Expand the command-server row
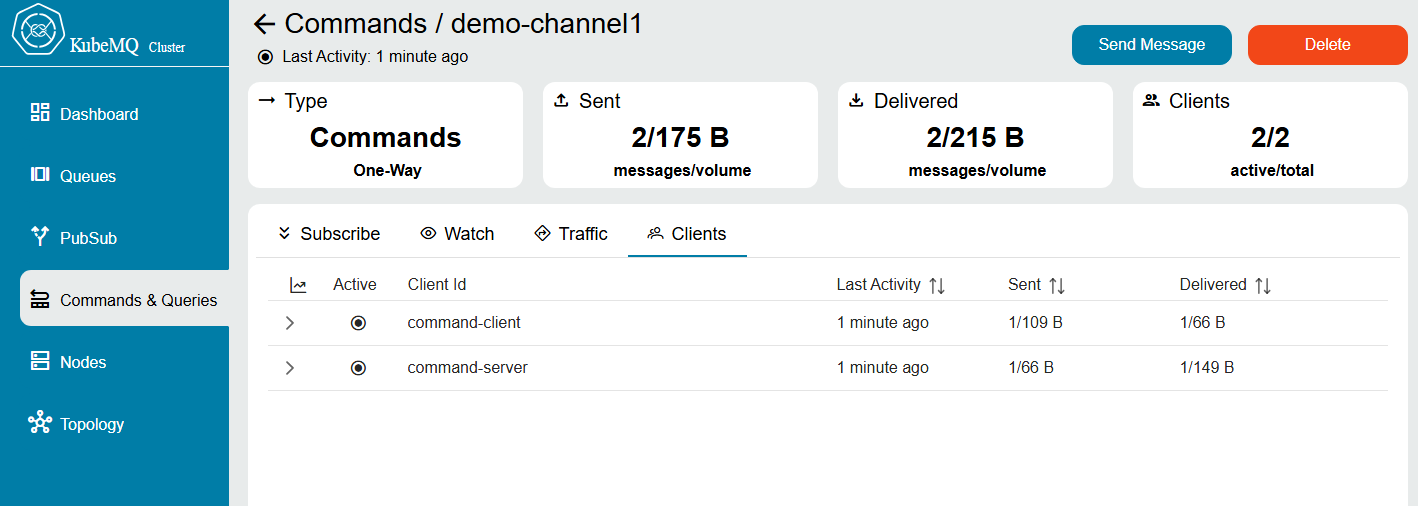1418x506 pixels. (x=290, y=368)
